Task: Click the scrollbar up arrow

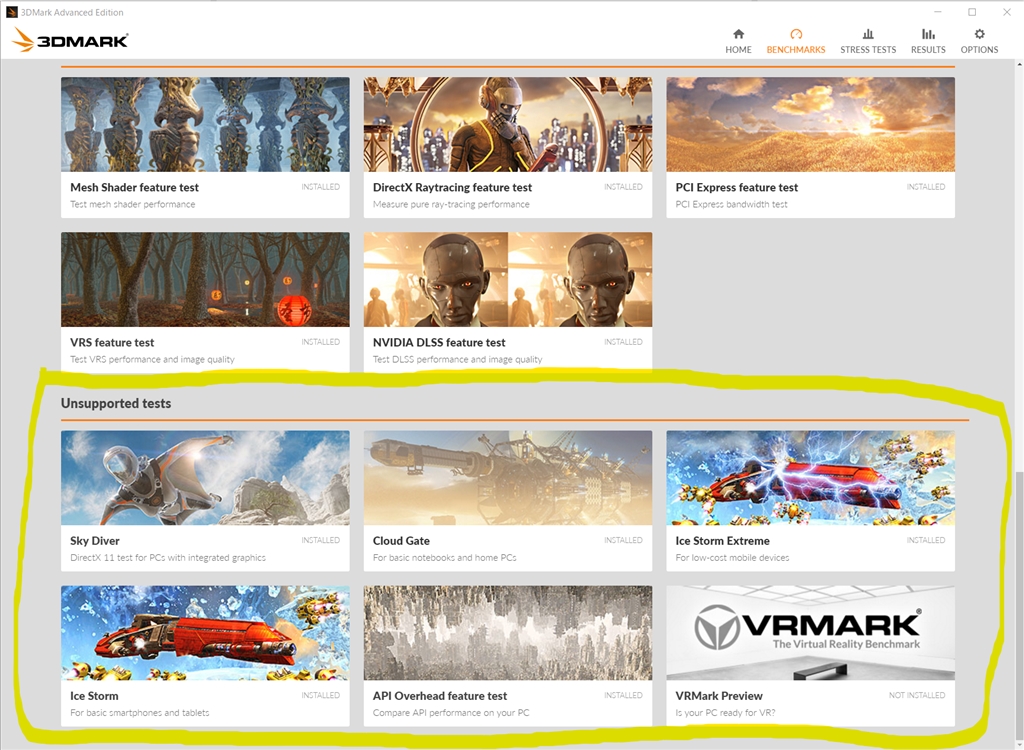Action: click(x=1019, y=64)
